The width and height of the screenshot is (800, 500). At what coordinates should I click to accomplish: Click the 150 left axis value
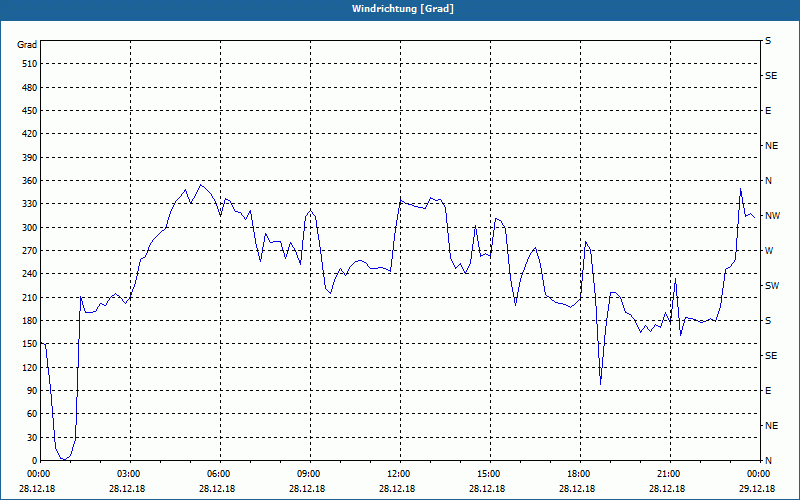30,344
